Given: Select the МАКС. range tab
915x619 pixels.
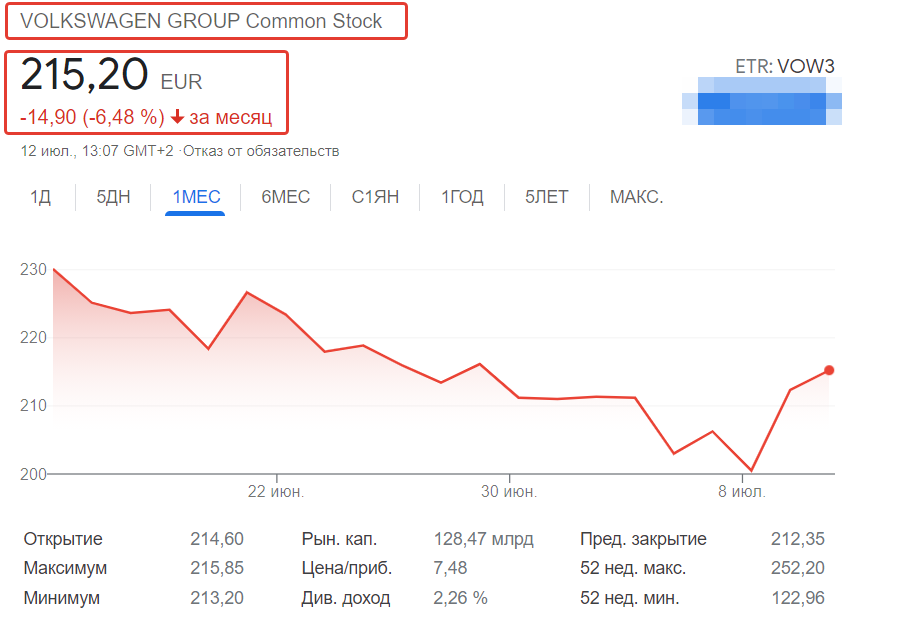Looking at the screenshot, I should (x=636, y=197).
